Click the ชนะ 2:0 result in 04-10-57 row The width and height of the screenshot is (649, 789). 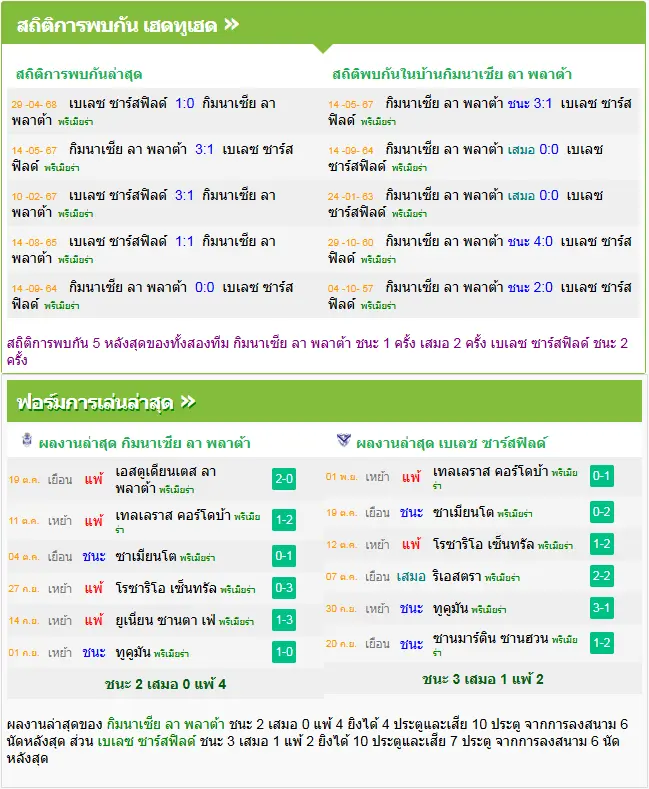[530, 287]
